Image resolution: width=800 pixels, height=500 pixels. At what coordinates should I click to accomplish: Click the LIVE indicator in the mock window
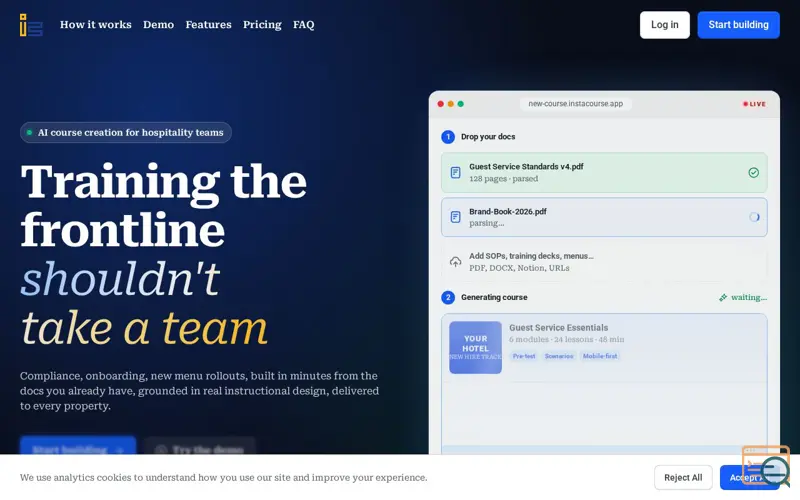754,104
